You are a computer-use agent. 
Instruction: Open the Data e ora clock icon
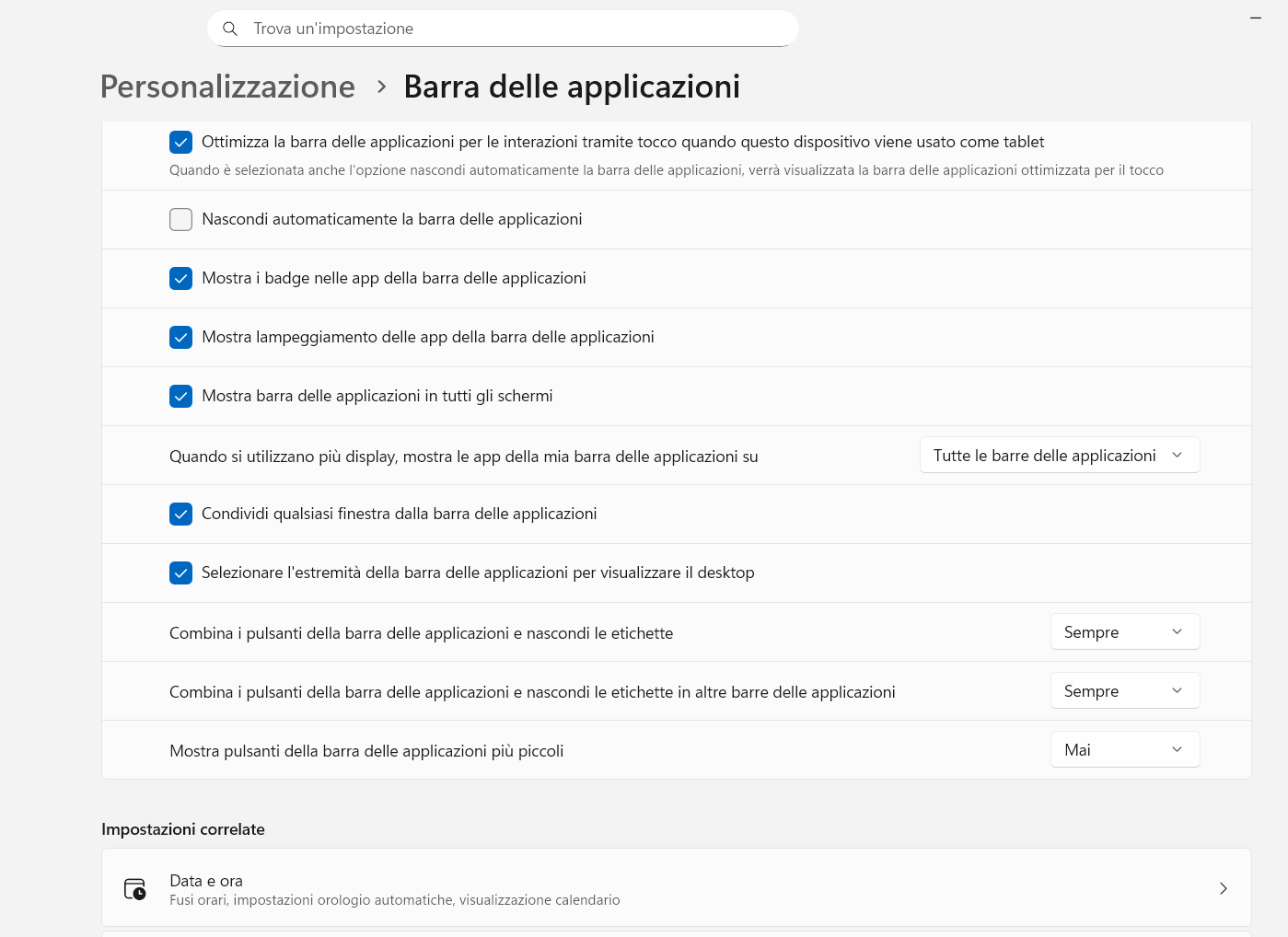(135, 889)
